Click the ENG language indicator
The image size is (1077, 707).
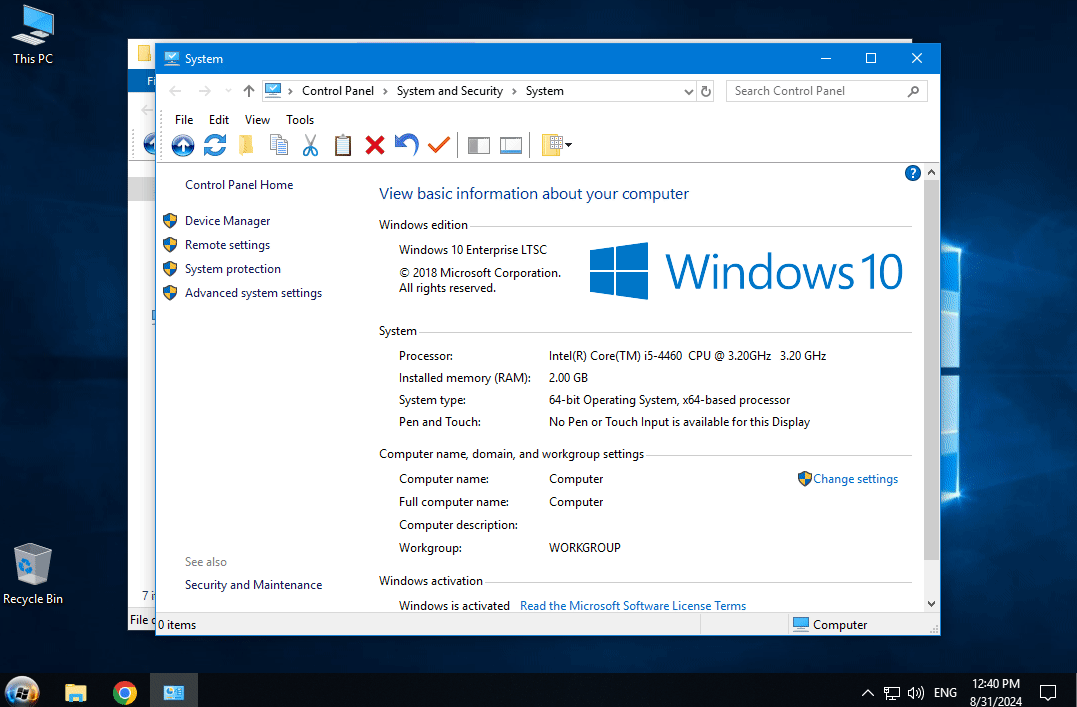tap(945, 693)
